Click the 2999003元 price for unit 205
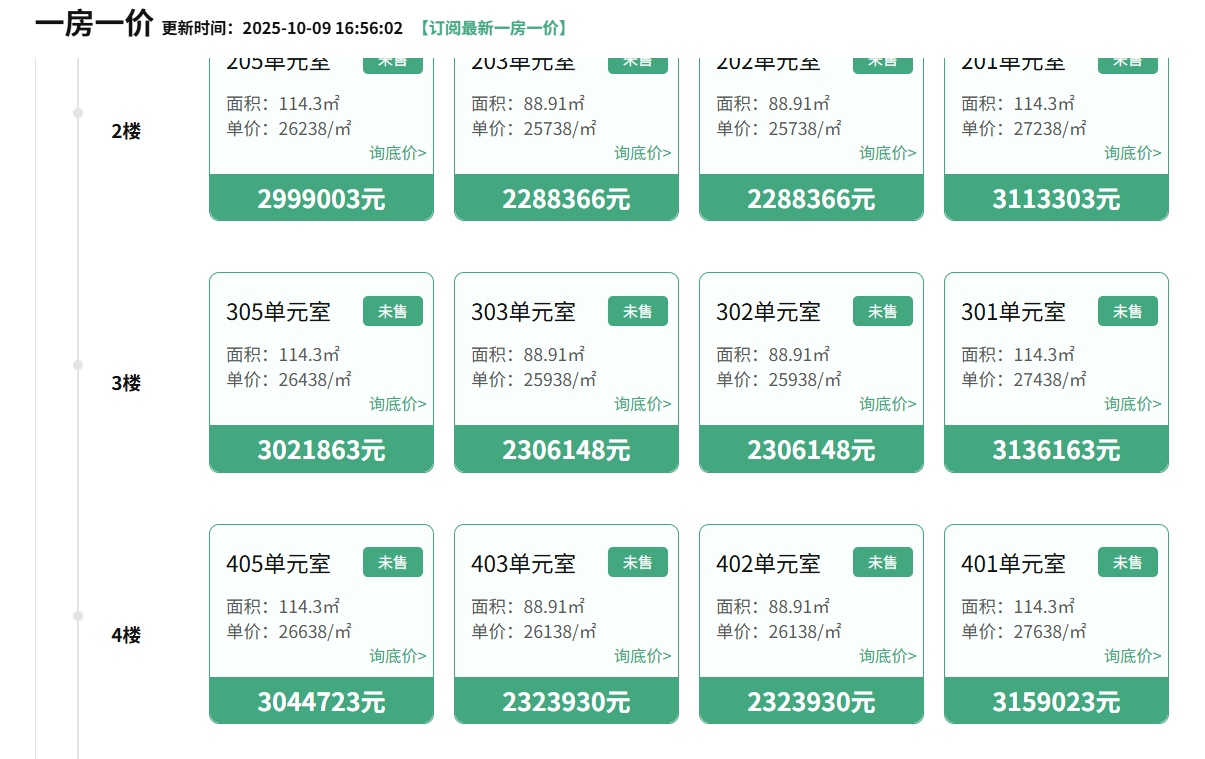This screenshot has height=759, width=1205. click(321, 199)
